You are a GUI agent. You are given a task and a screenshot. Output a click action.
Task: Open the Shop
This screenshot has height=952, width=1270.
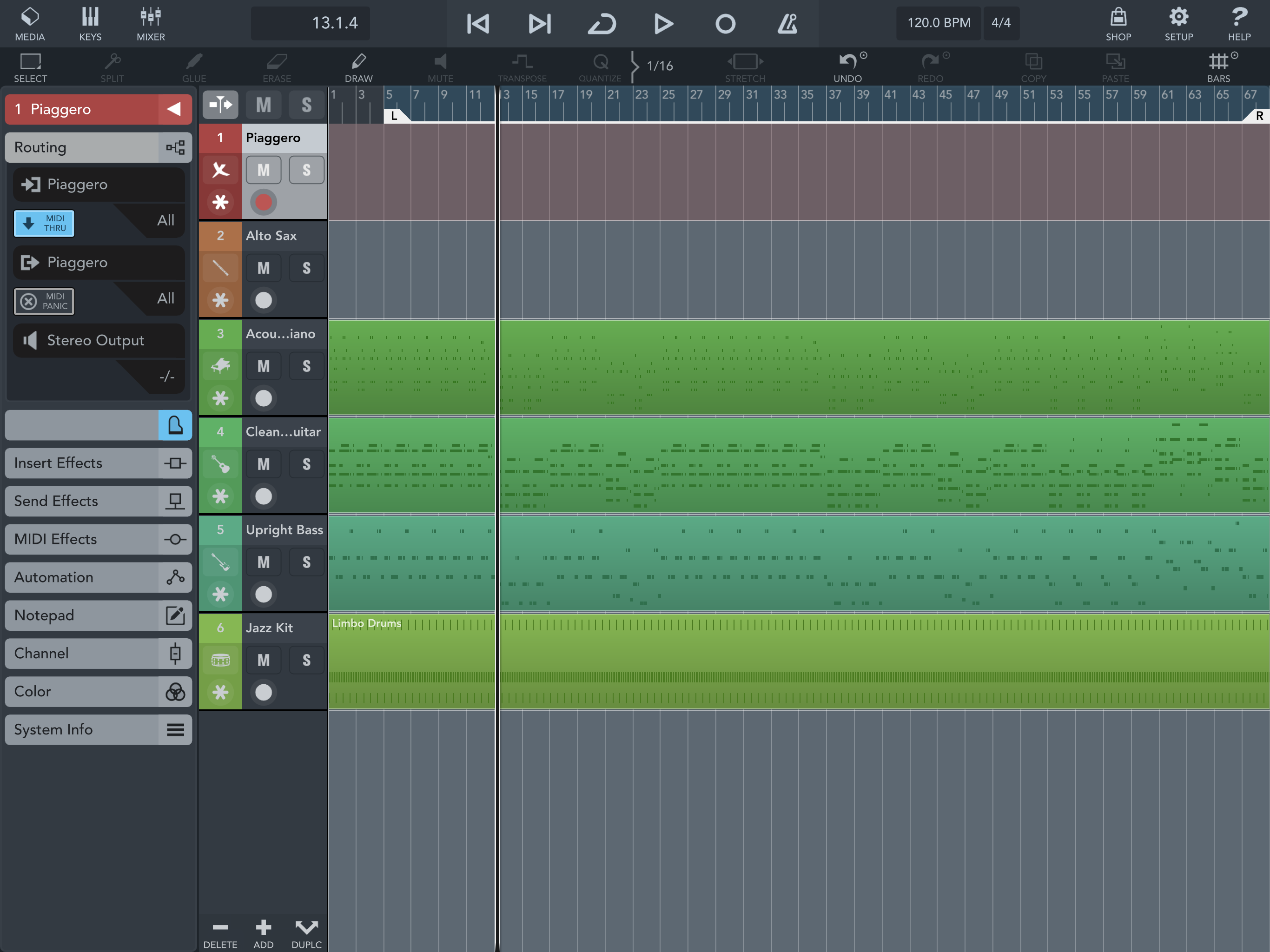tap(1118, 24)
